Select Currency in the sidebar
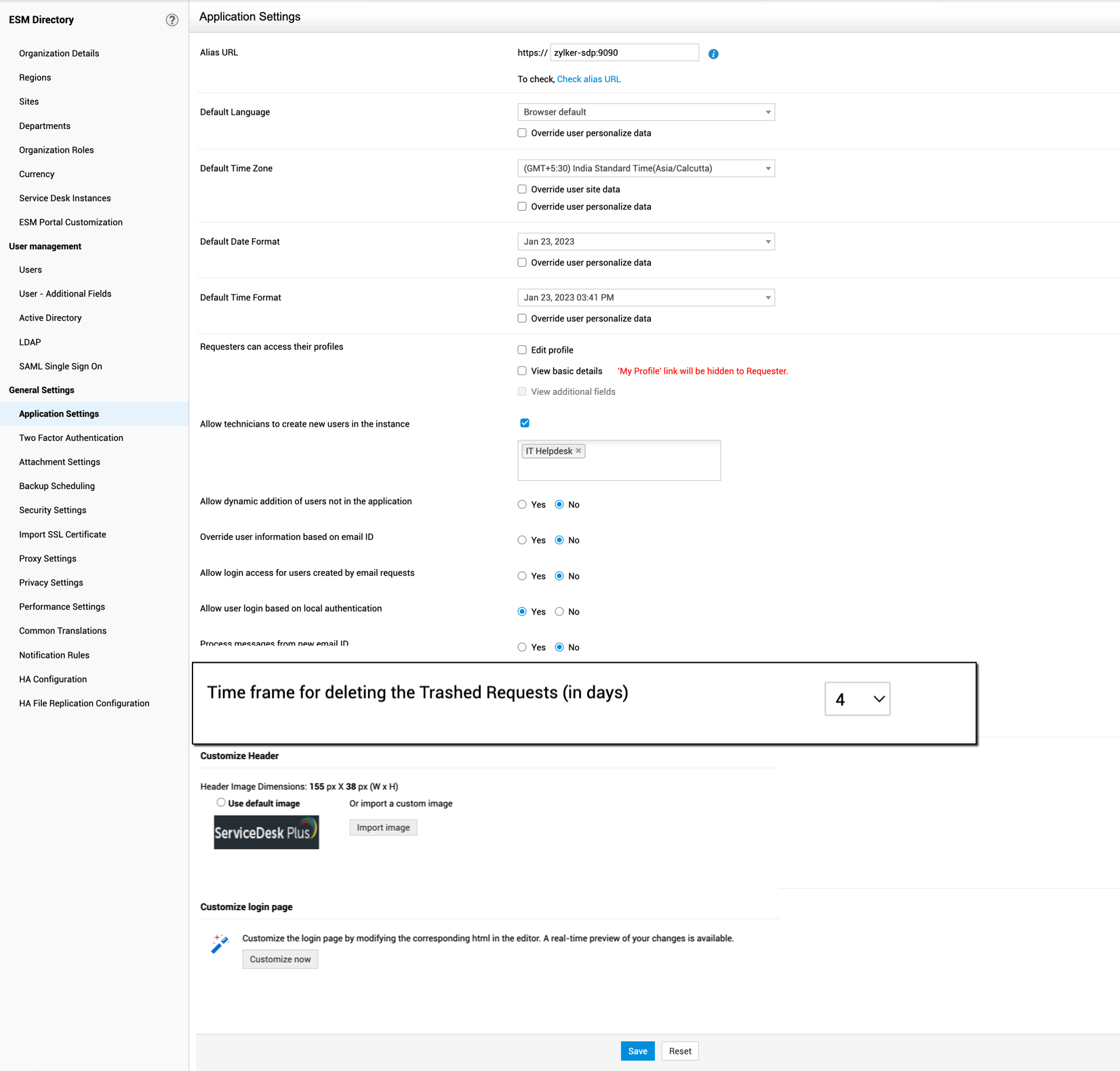Screen dimensions: 1120x1071 click(x=37, y=174)
